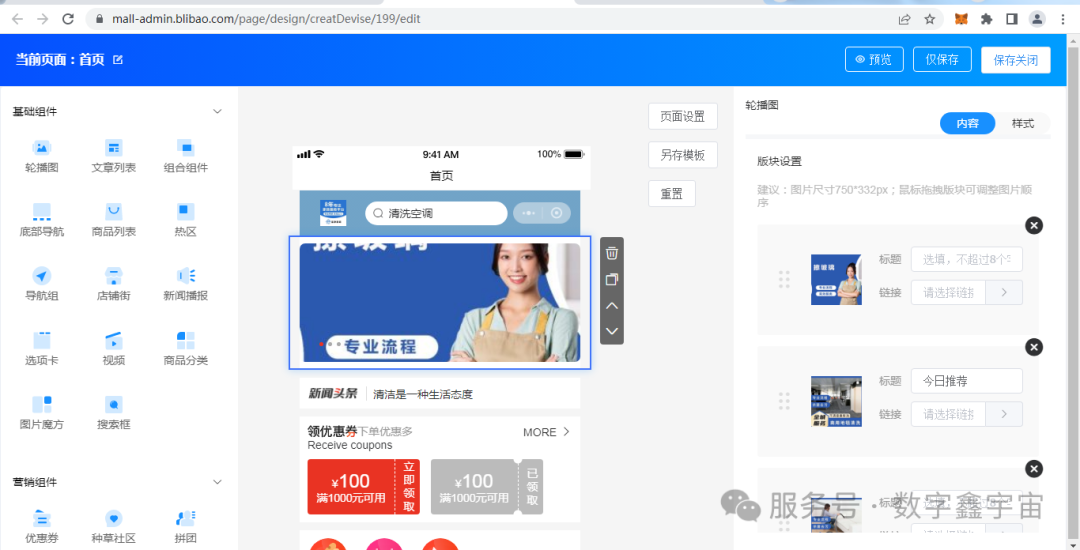Bookmark this page with the star icon
Viewport: 1080px width, 550px height.
pyautogui.click(x=930, y=19)
